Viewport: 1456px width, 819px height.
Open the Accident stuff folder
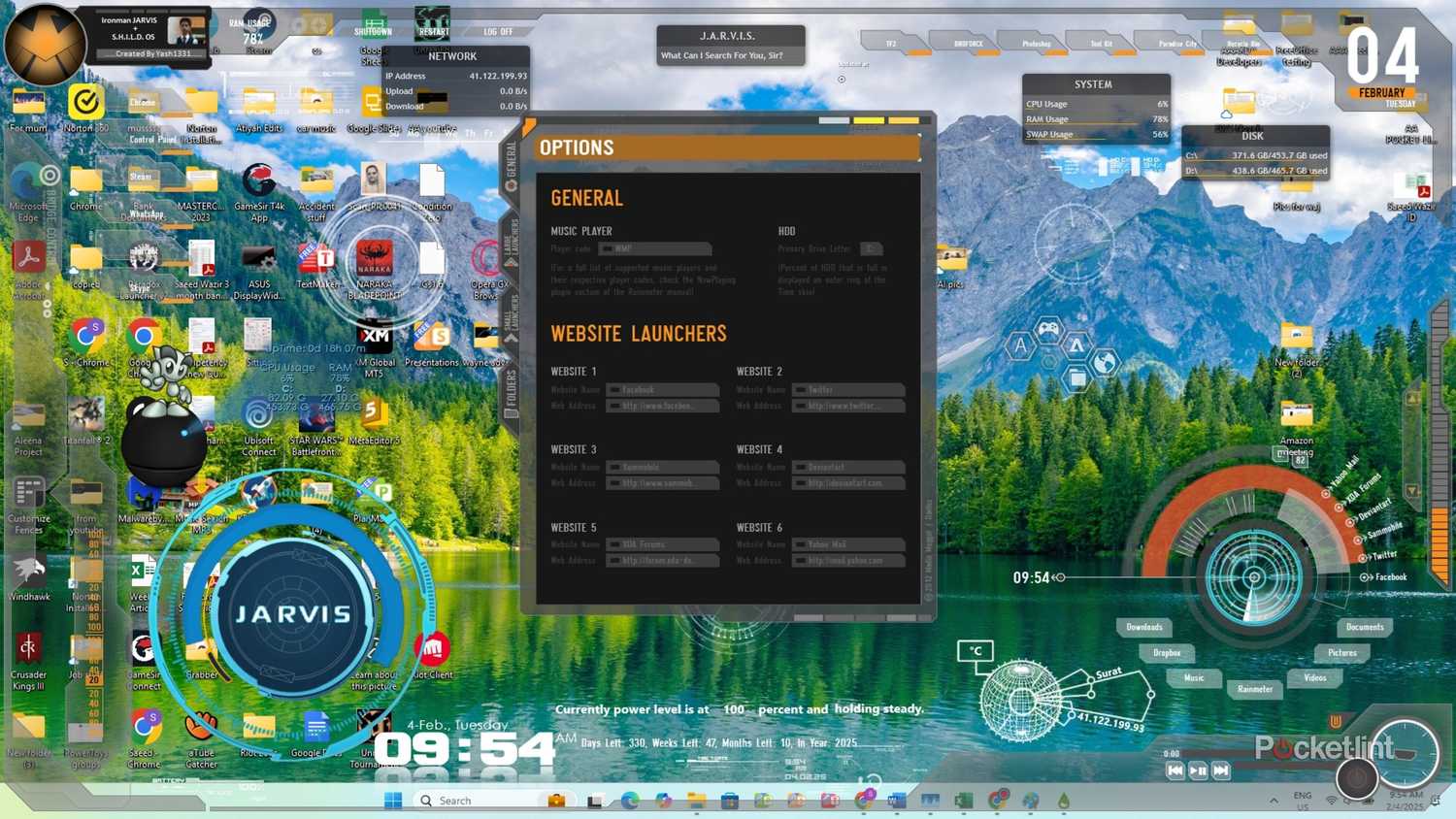(316, 193)
